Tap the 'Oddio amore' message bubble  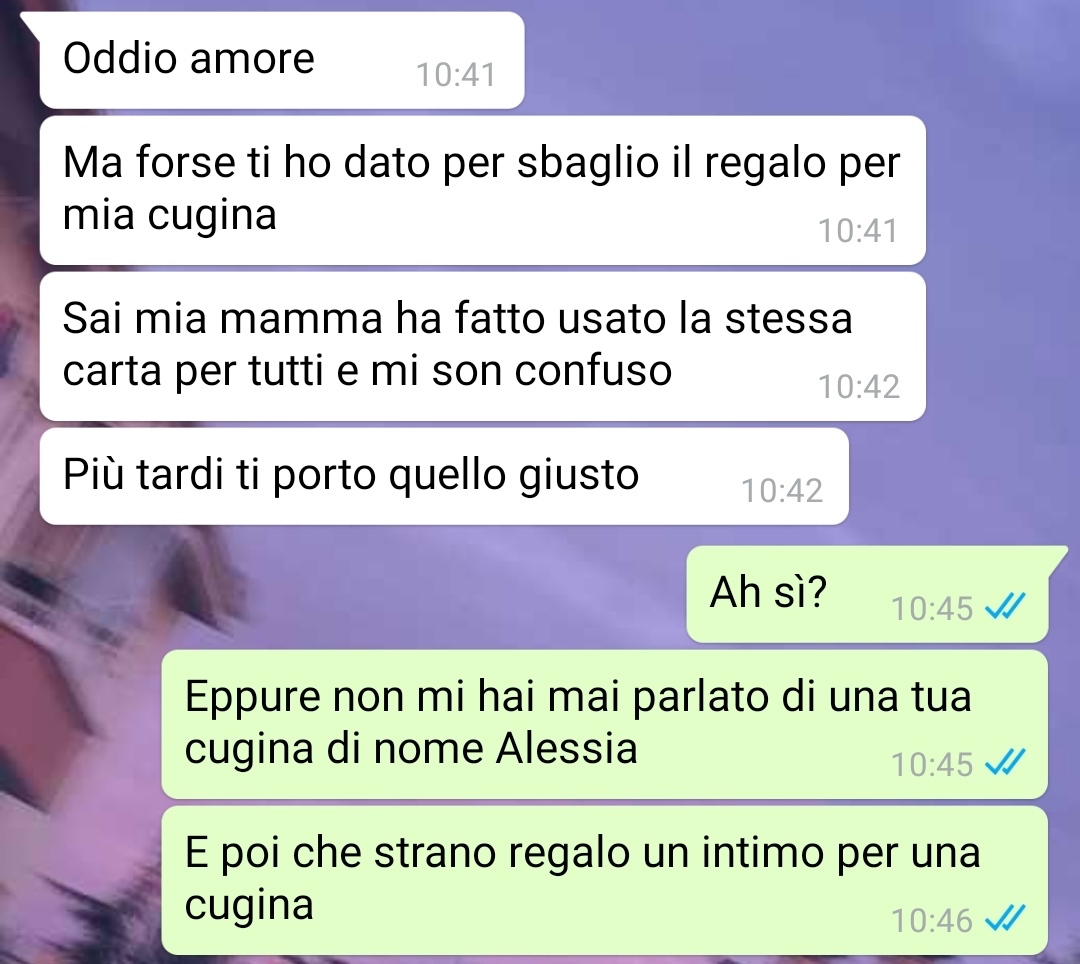click(282, 60)
